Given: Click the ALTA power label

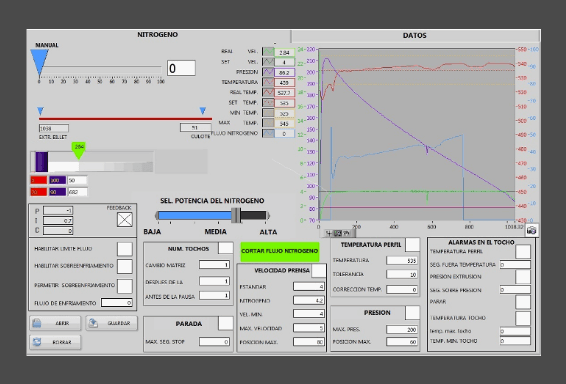Looking at the screenshot, I should pos(268,232).
